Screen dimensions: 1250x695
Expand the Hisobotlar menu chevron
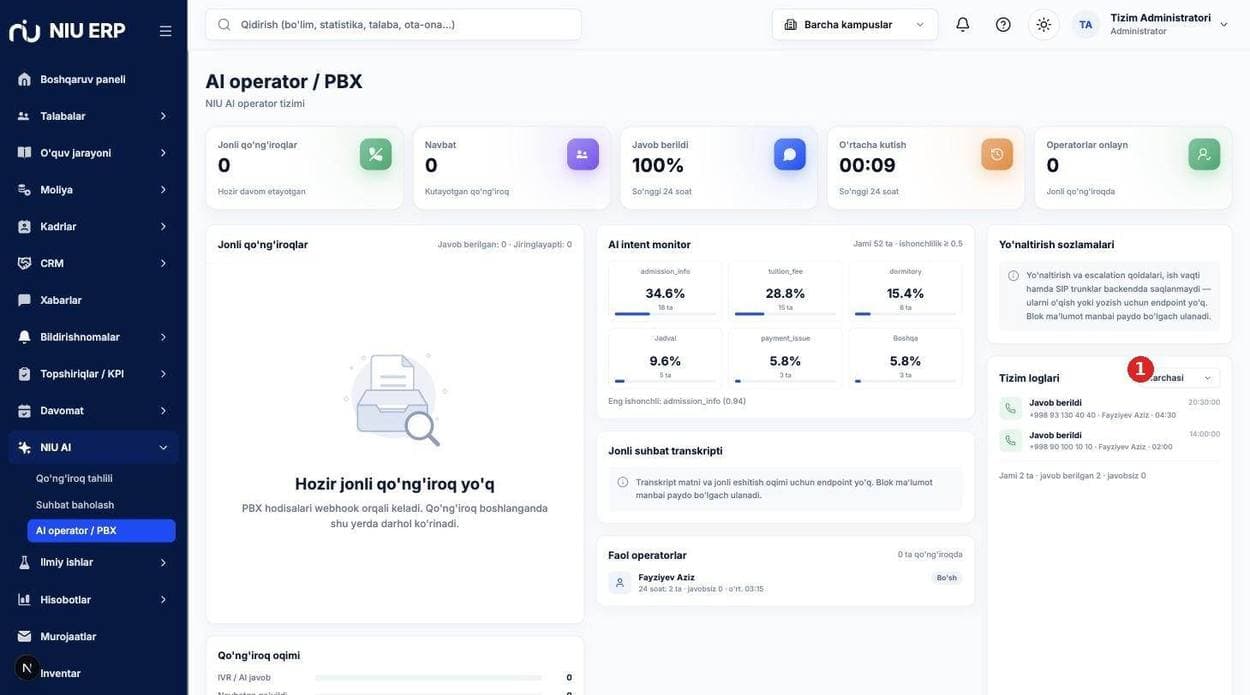[x=163, y=600]
